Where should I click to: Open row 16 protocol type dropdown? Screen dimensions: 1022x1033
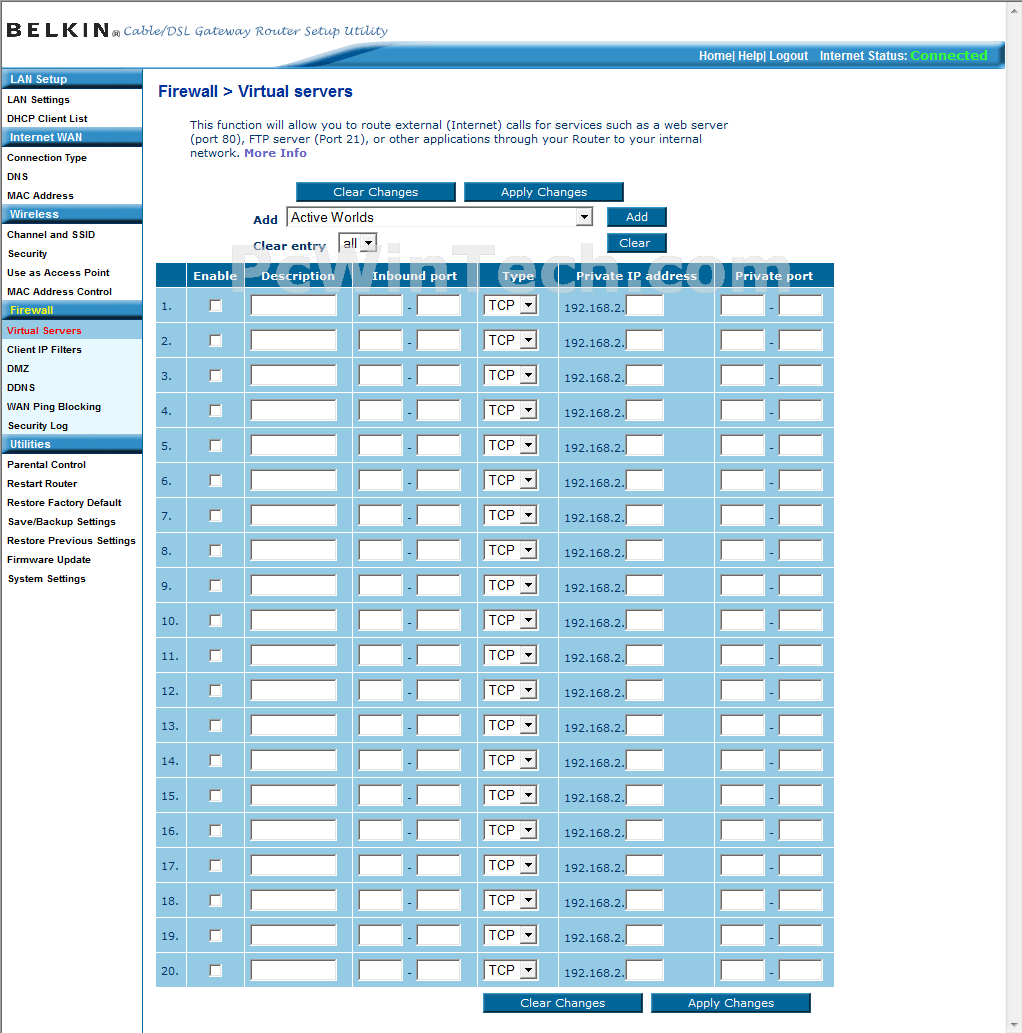click(511, 830)
